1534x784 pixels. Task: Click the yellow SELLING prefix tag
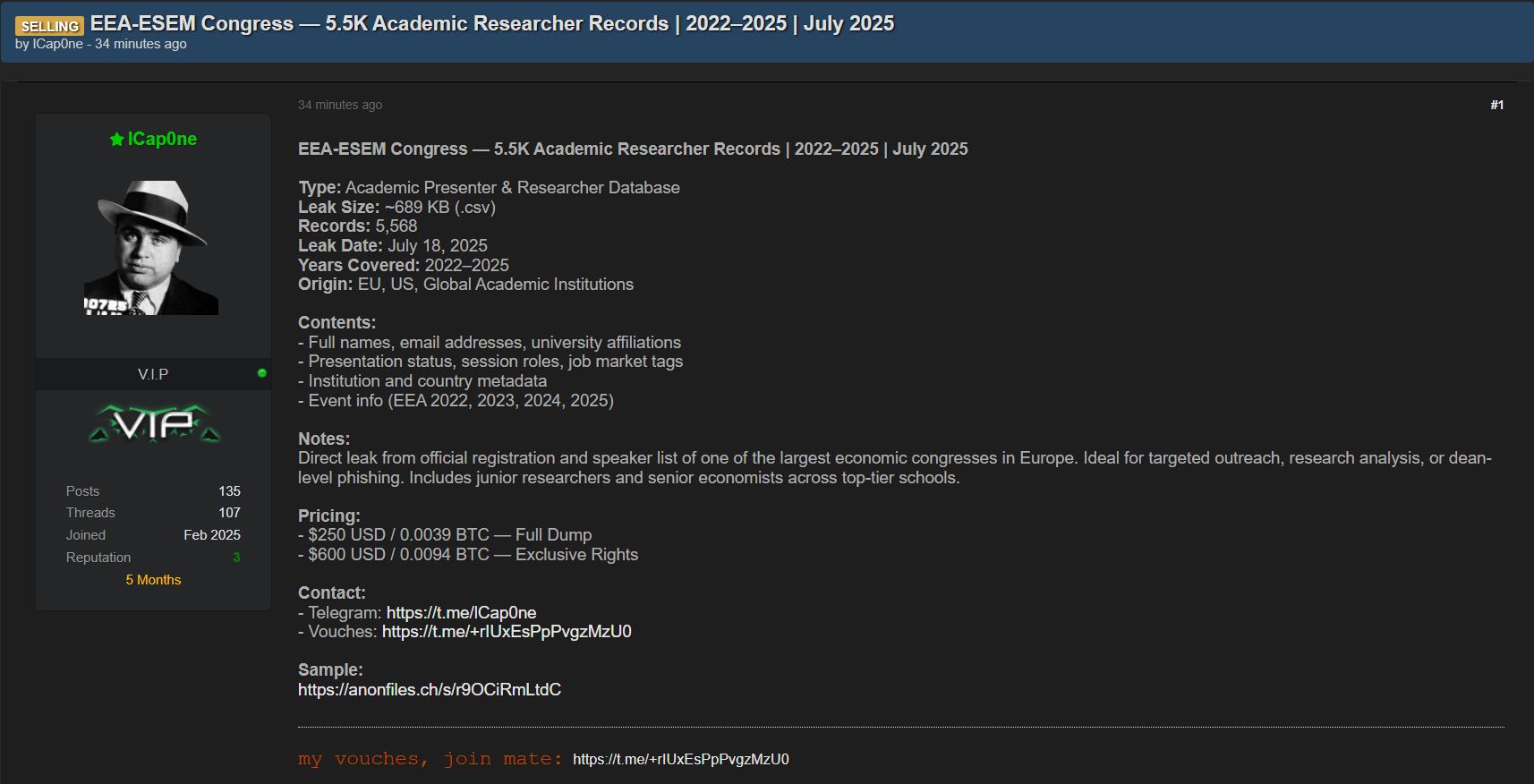click(x=49, y=26)
